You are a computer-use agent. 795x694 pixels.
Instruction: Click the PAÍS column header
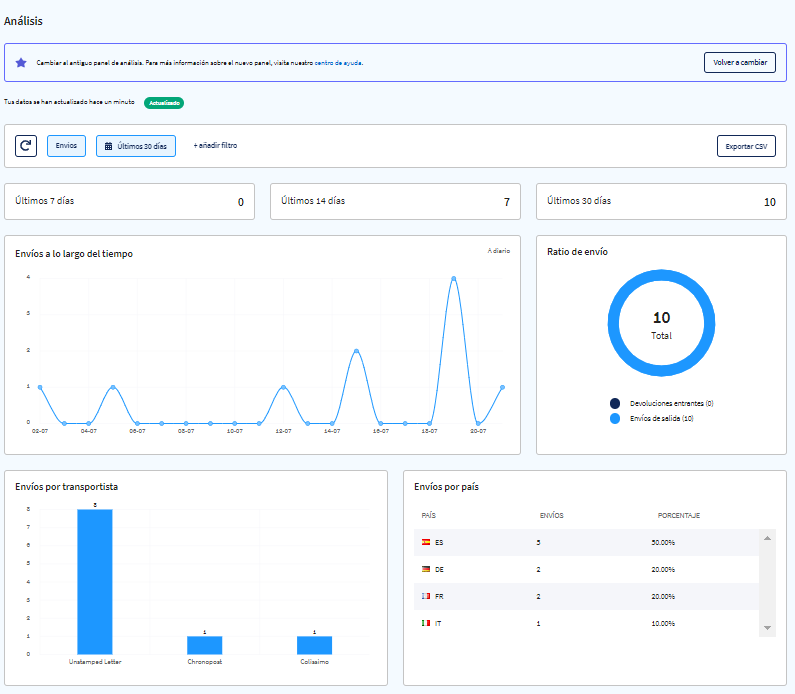[429, 516]
